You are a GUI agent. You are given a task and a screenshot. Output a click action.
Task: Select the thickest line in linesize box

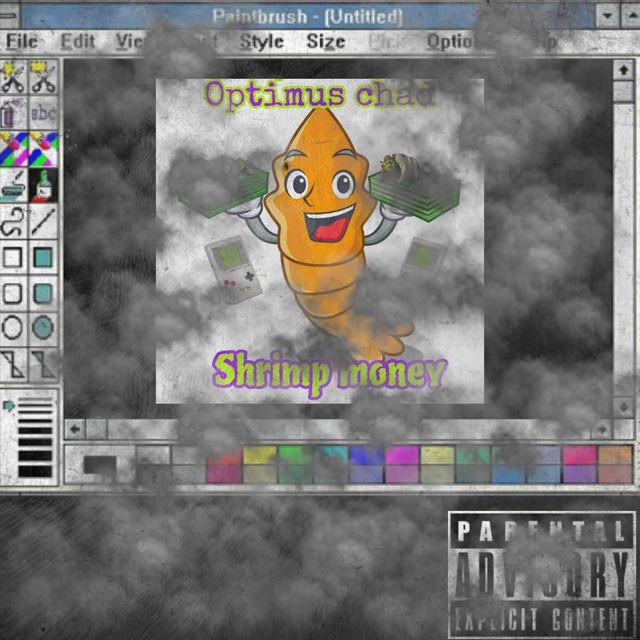click(35, 471)
